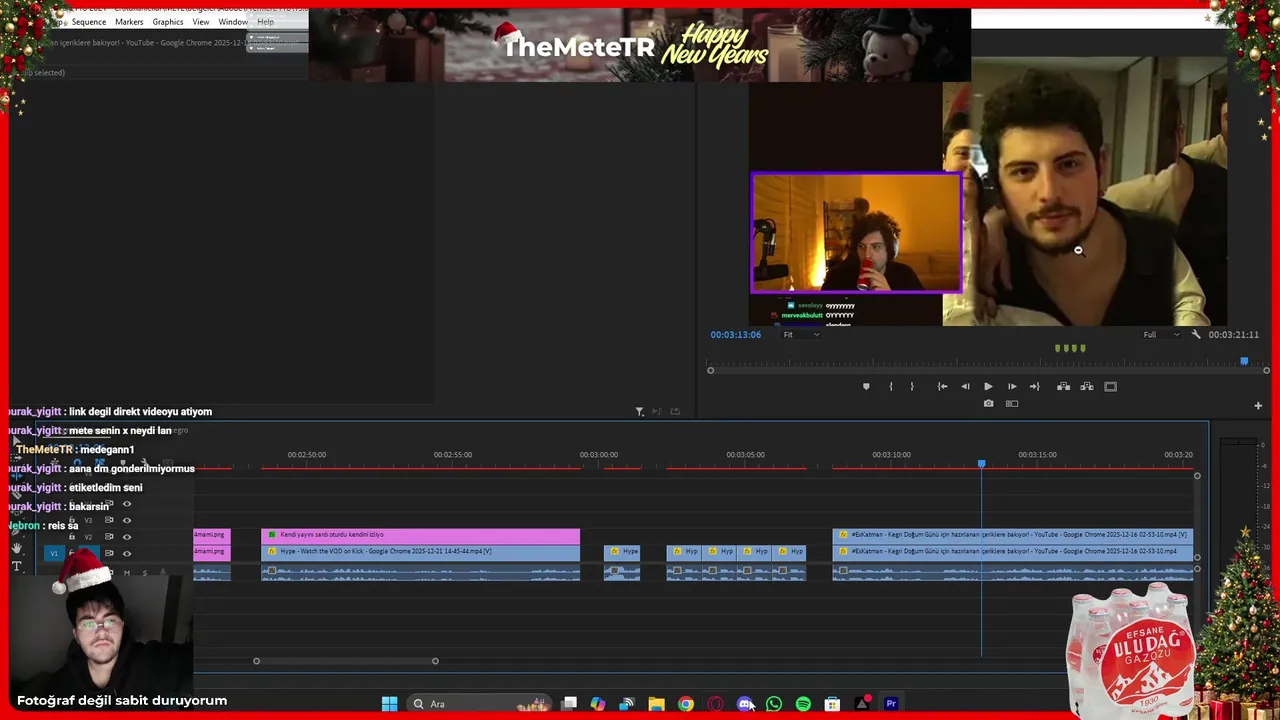
Task: Open the button editor plus icon
Action: tap(1258, 406)
